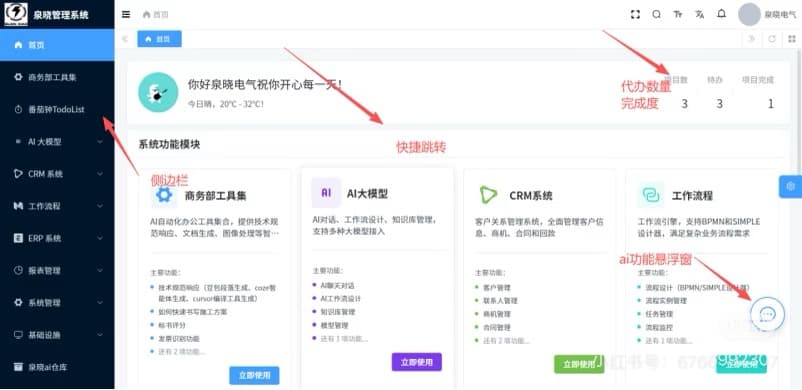Expand the 报表管理 sidebar chevron
802x390 pixels.
[x=100, y=270]
